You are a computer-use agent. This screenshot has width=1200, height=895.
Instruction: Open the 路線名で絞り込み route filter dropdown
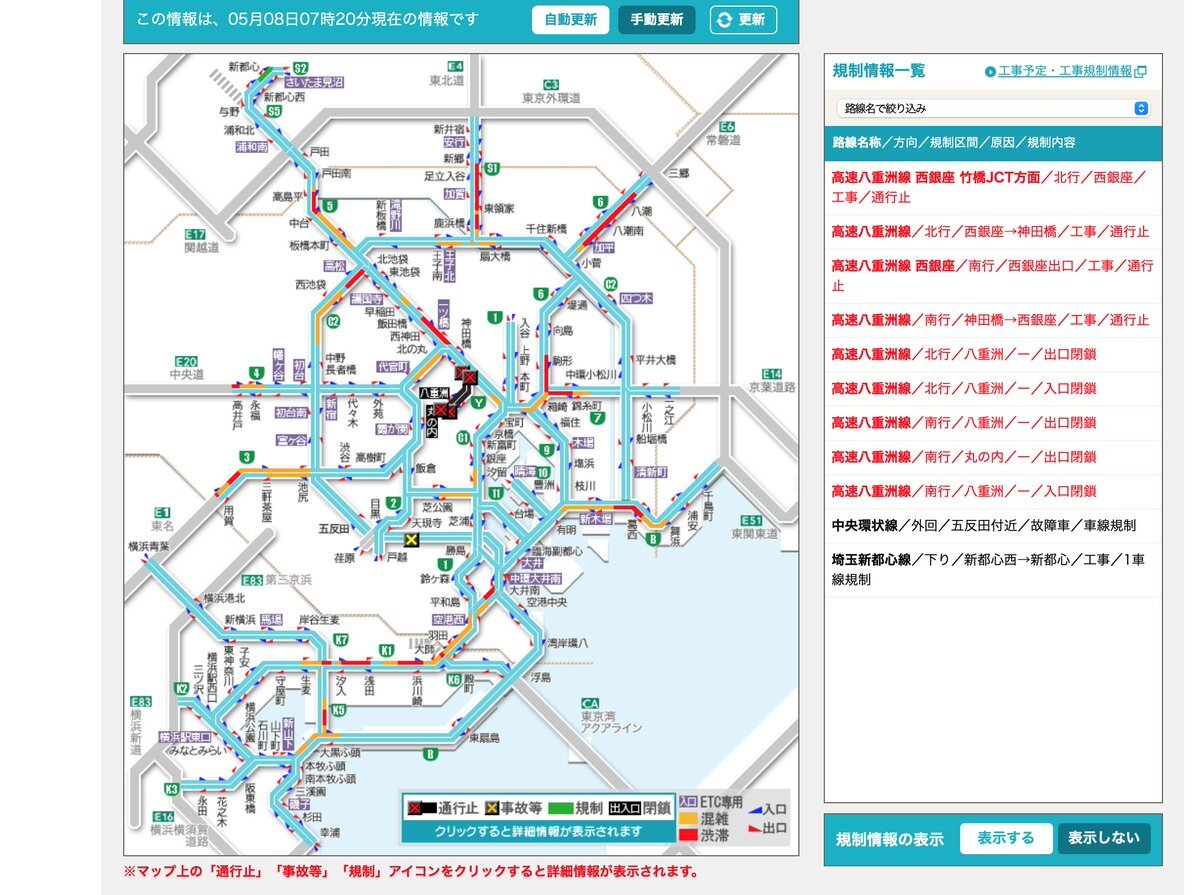[993, 108]
